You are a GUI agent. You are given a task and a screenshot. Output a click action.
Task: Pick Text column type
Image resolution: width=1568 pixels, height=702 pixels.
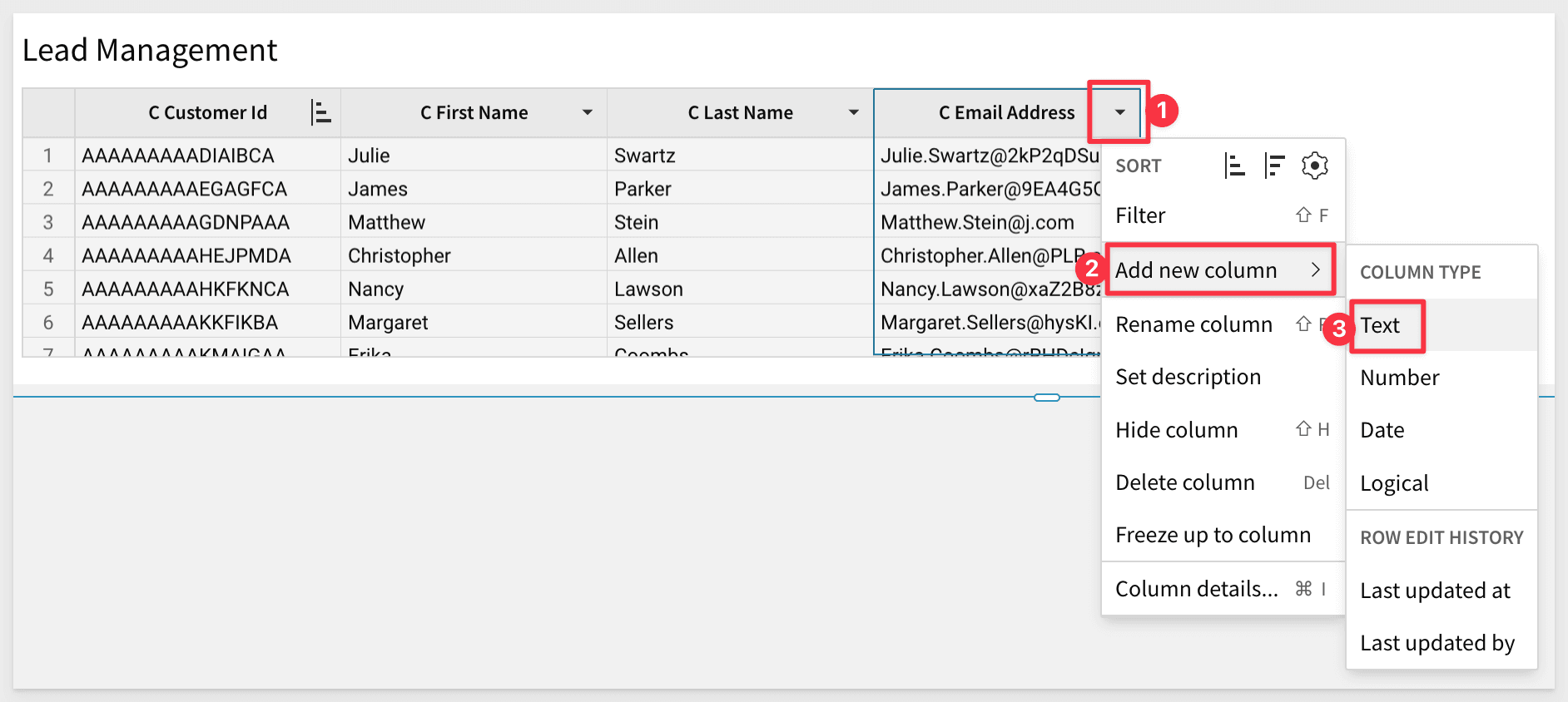[1381, 325]
